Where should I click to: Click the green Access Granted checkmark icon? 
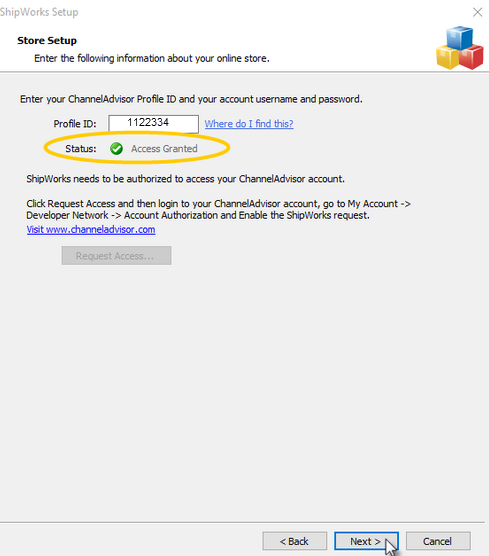point(116,149)
